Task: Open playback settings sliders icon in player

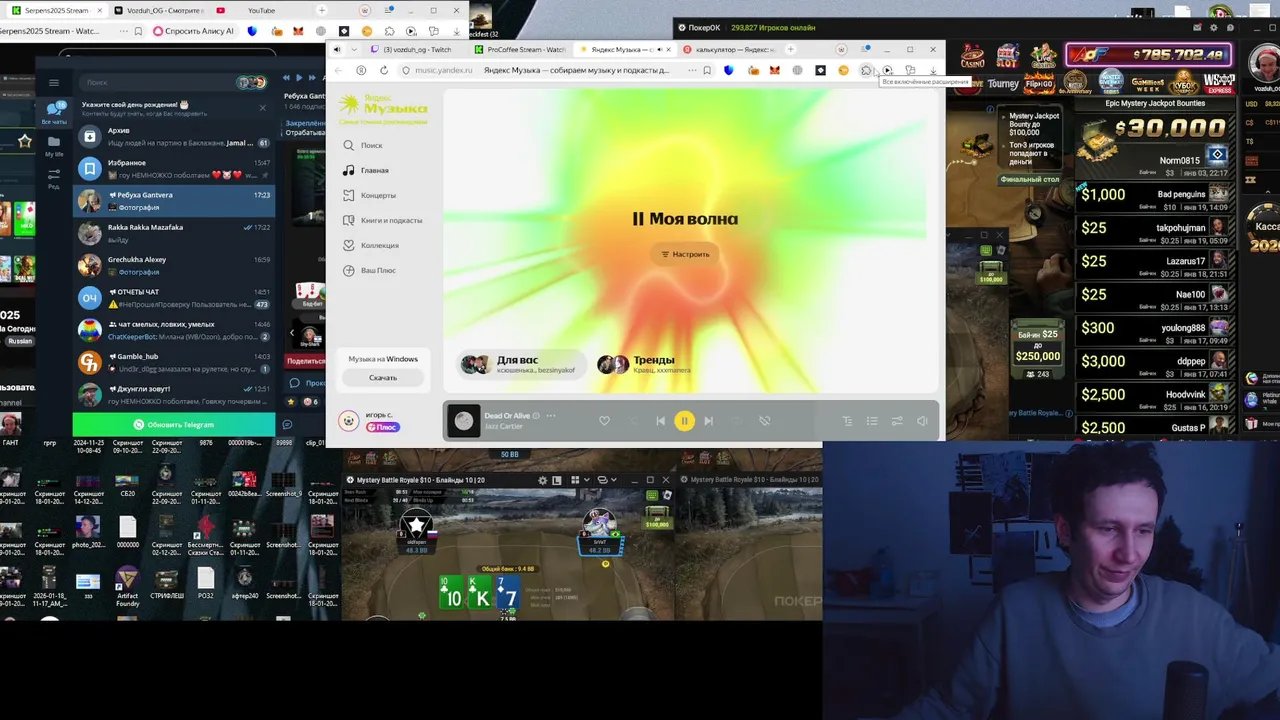Action: (x=897, y=421)
